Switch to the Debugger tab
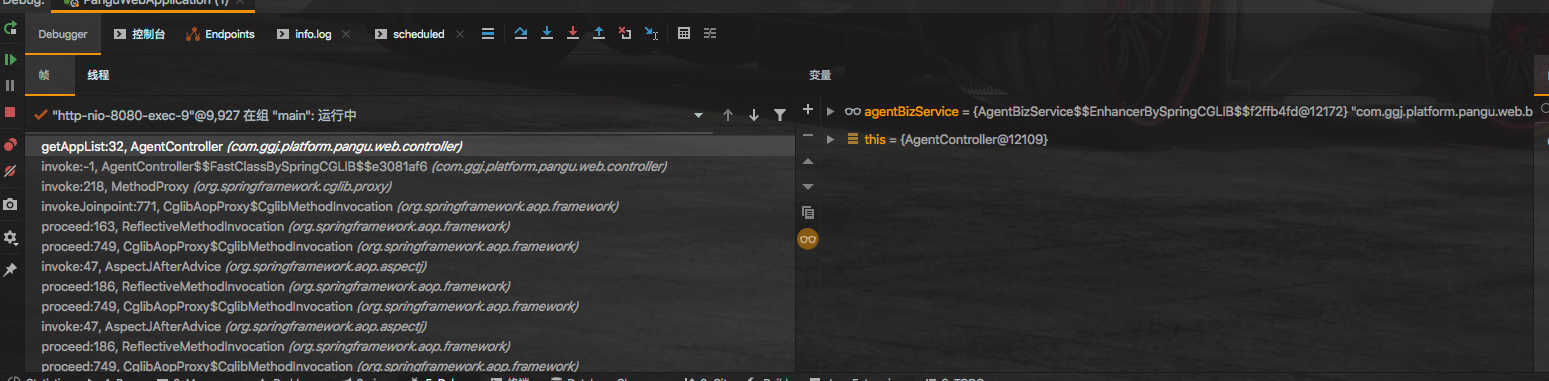This screenshot has height=381, width=1549. pyautogui.click(x=63, y=34)
